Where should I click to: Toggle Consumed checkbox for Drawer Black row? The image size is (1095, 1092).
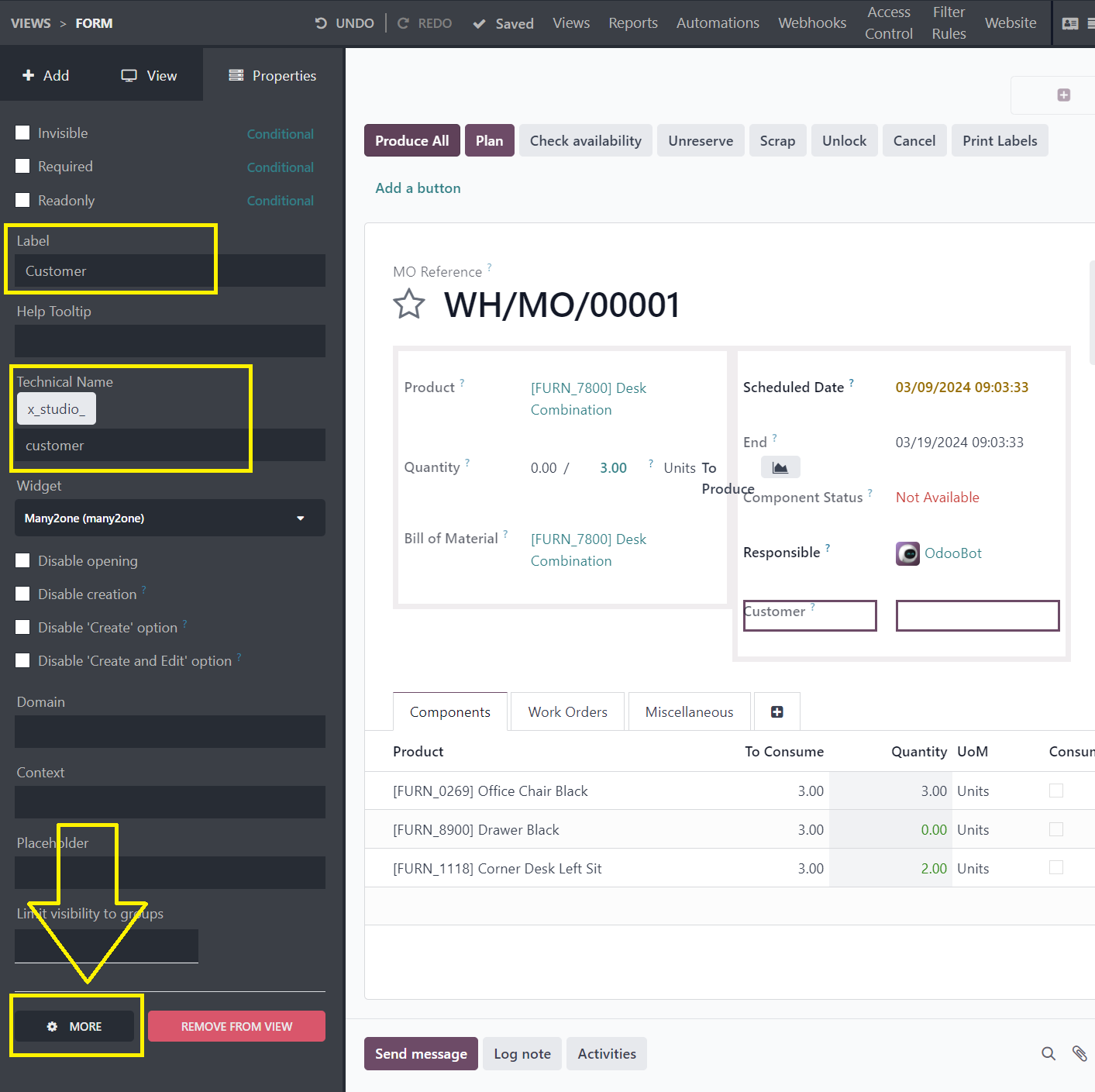[x=1055, y=829]
